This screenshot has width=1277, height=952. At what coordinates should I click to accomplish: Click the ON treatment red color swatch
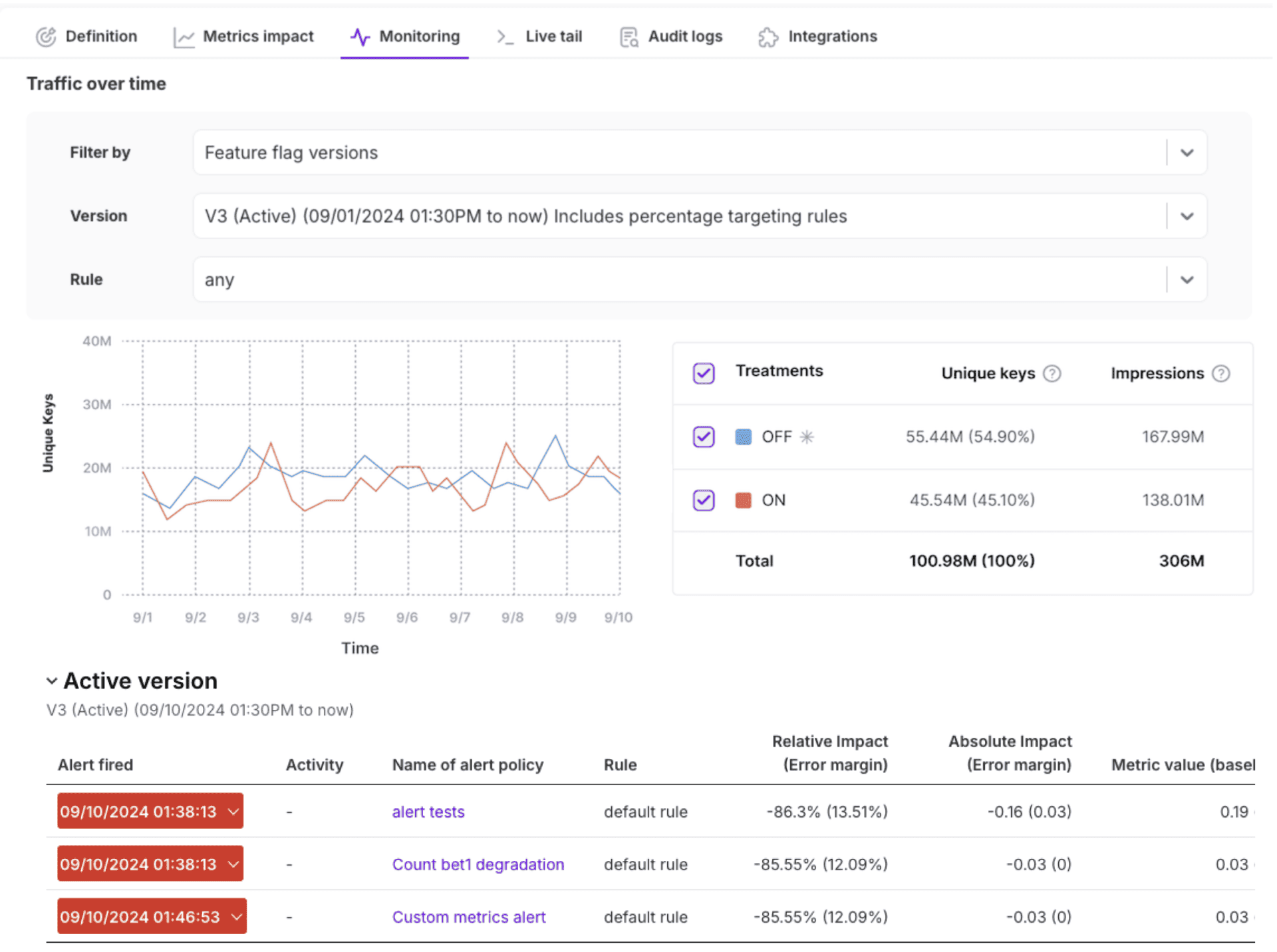[x=743, y=500]
